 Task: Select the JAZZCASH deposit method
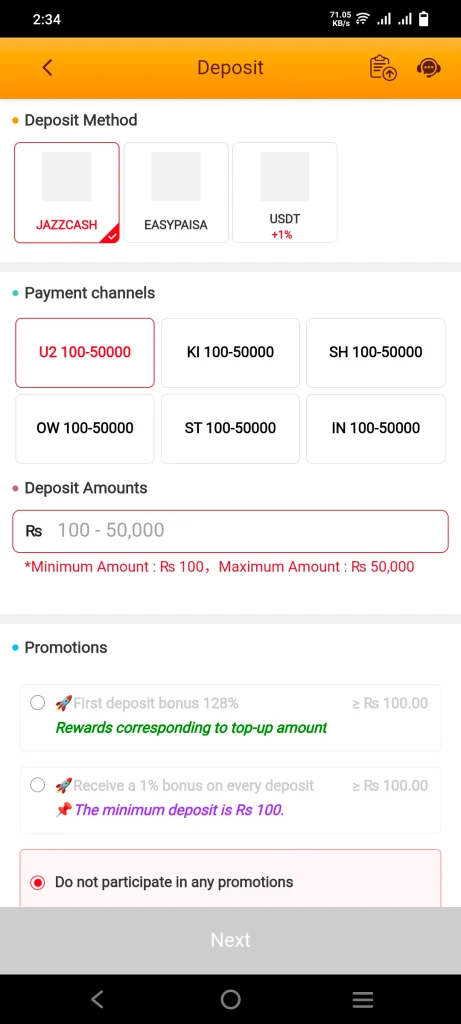click(x=67, y=193)
